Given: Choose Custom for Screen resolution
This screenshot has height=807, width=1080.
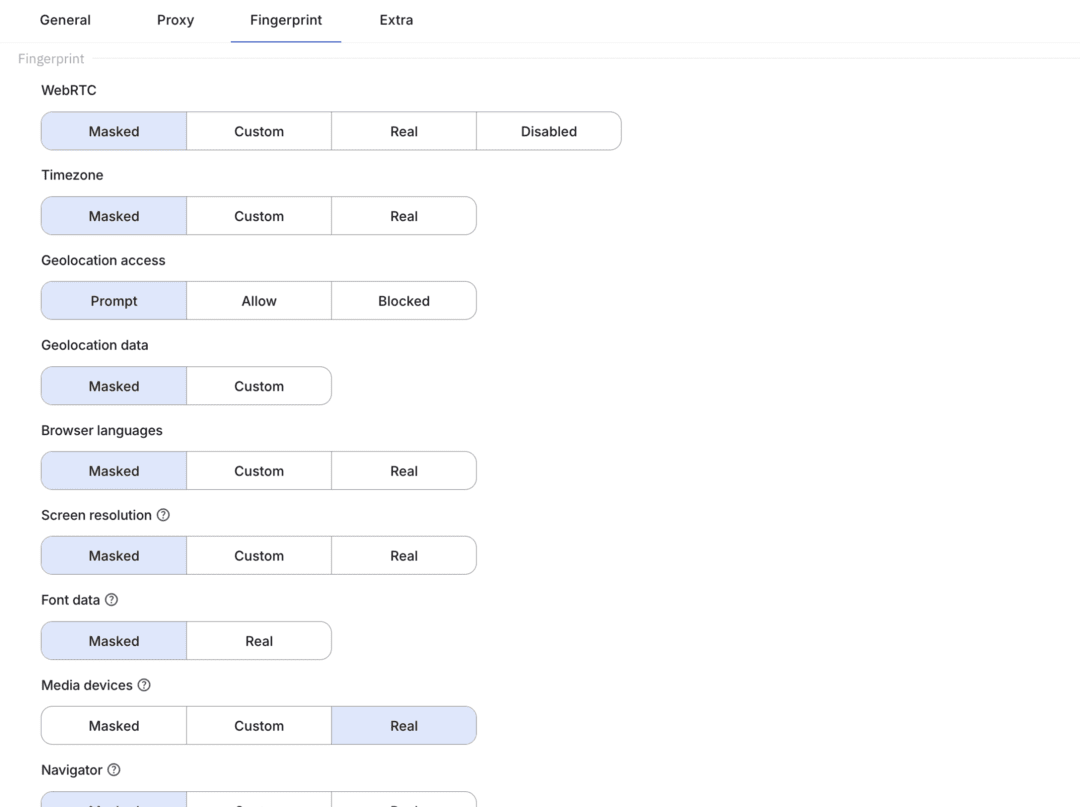Looking at the screenshot, I should [x=259, y=556].
